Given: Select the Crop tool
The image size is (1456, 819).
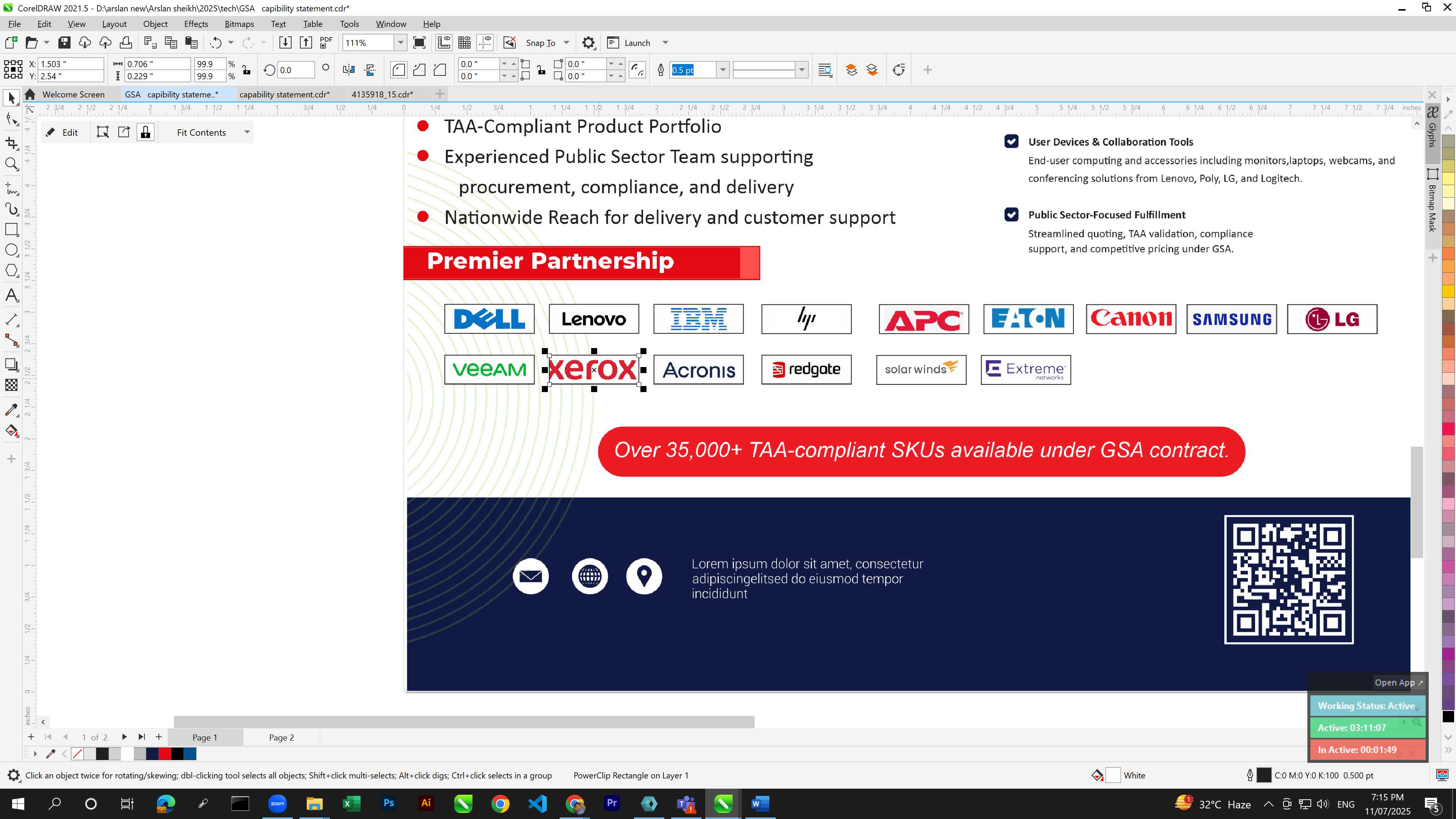Looking at the screenshot, I should click(x=11, y=143).
